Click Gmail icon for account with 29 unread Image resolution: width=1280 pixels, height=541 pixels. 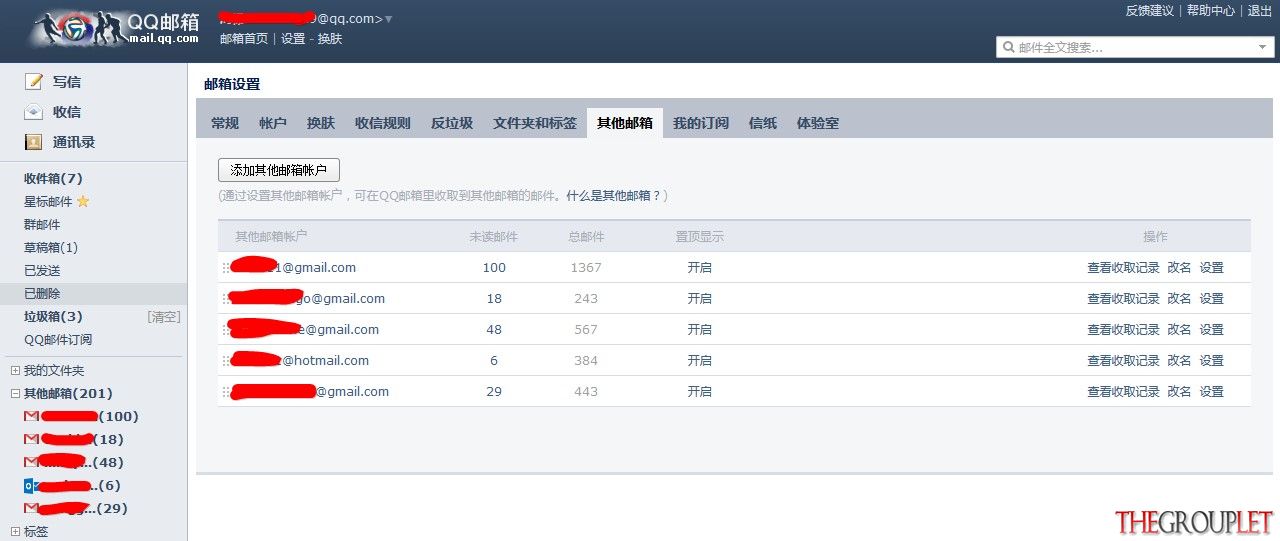pyautogui.click(x=31, y=508)
